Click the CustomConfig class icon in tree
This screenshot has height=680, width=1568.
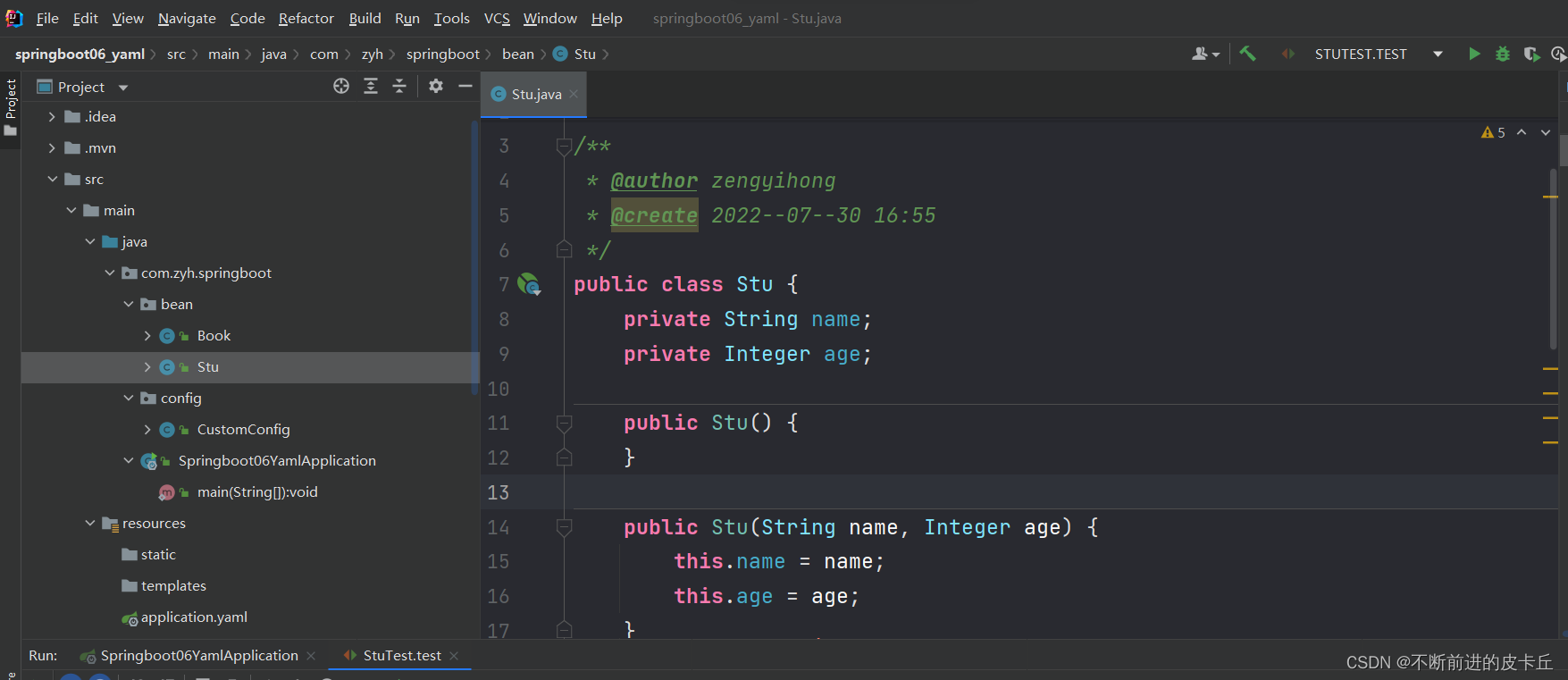167,430
